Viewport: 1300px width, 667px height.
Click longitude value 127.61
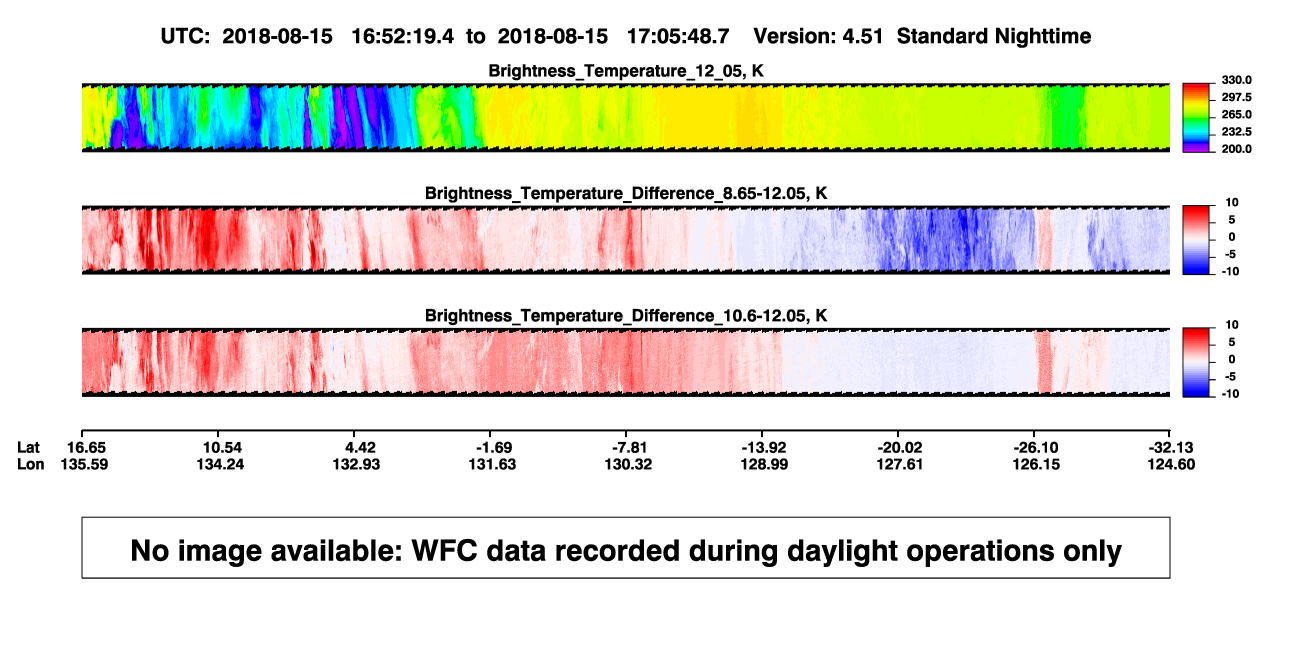(x=900, y=464)
